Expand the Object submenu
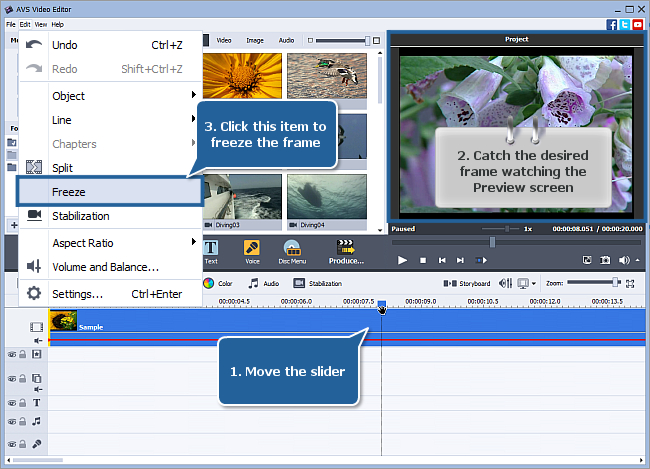The width and height of the screenshot is (650, 469). (x=110, y=96)
